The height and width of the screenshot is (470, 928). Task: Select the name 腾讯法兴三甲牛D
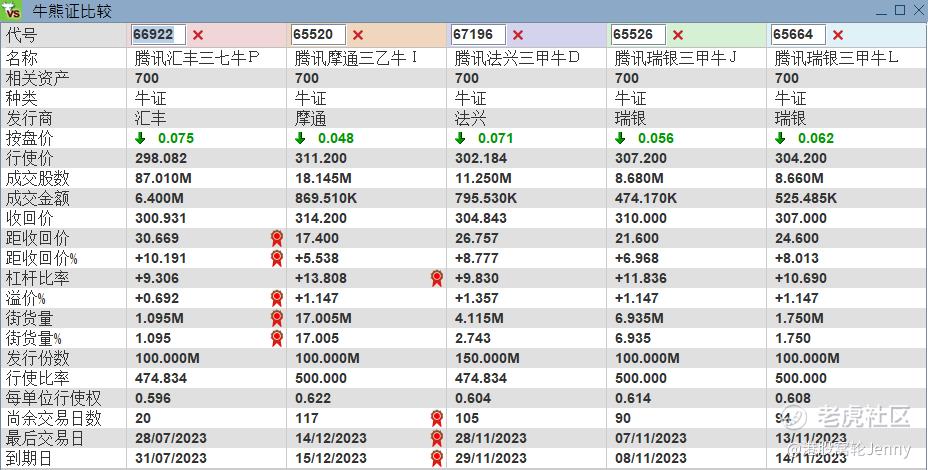pyautogui.click(x=517, y=58)
